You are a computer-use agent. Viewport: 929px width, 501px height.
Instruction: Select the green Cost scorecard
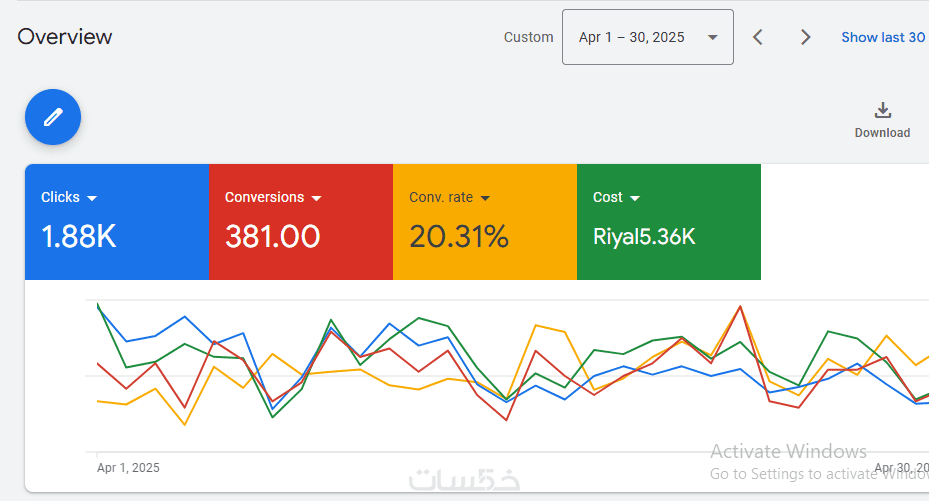pos(669,221)
